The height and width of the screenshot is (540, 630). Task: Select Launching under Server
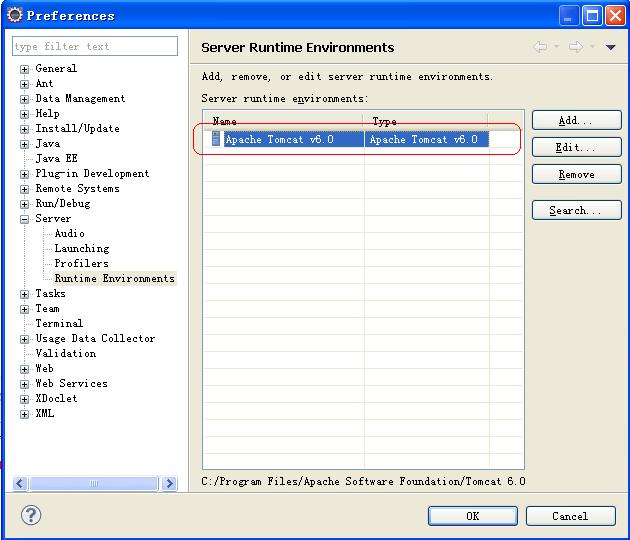(82, 248)
